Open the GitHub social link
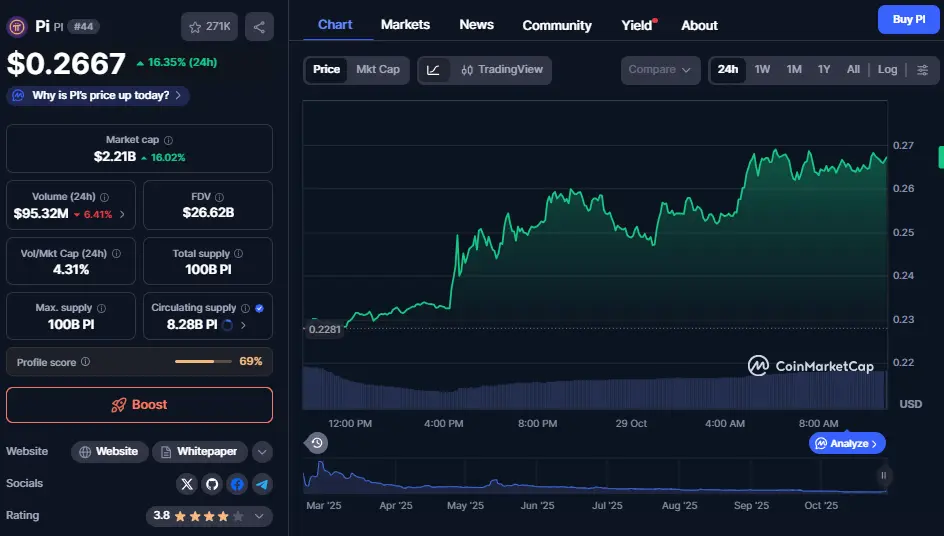The image size is (944, 536). click(212, 484)
